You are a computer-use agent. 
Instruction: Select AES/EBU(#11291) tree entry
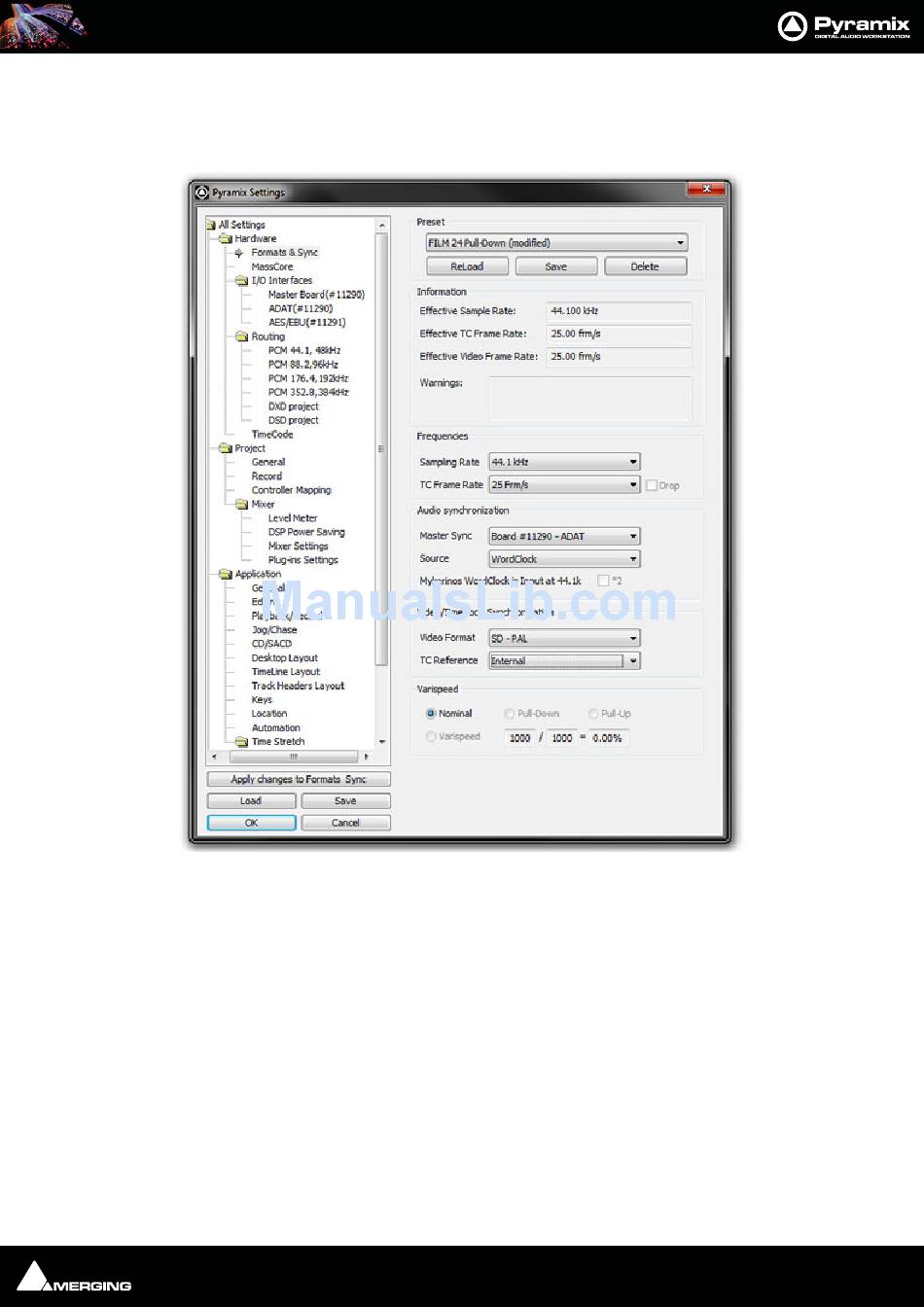point(307,323)
